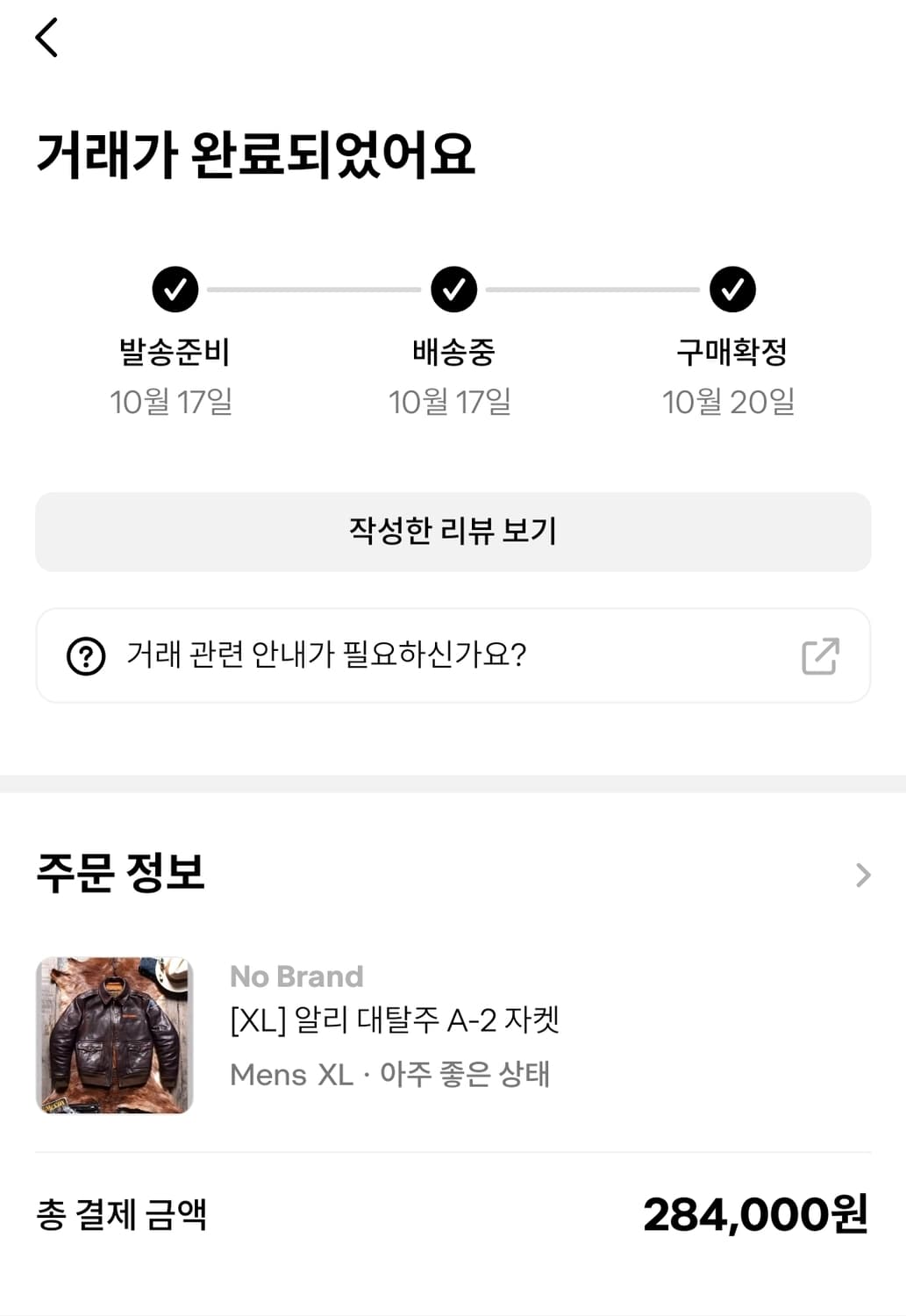The width and height of the screenshot is (906, 1316).
Task: Open the leather jacket product thumbnail
Action: [x=115, y=1035]
